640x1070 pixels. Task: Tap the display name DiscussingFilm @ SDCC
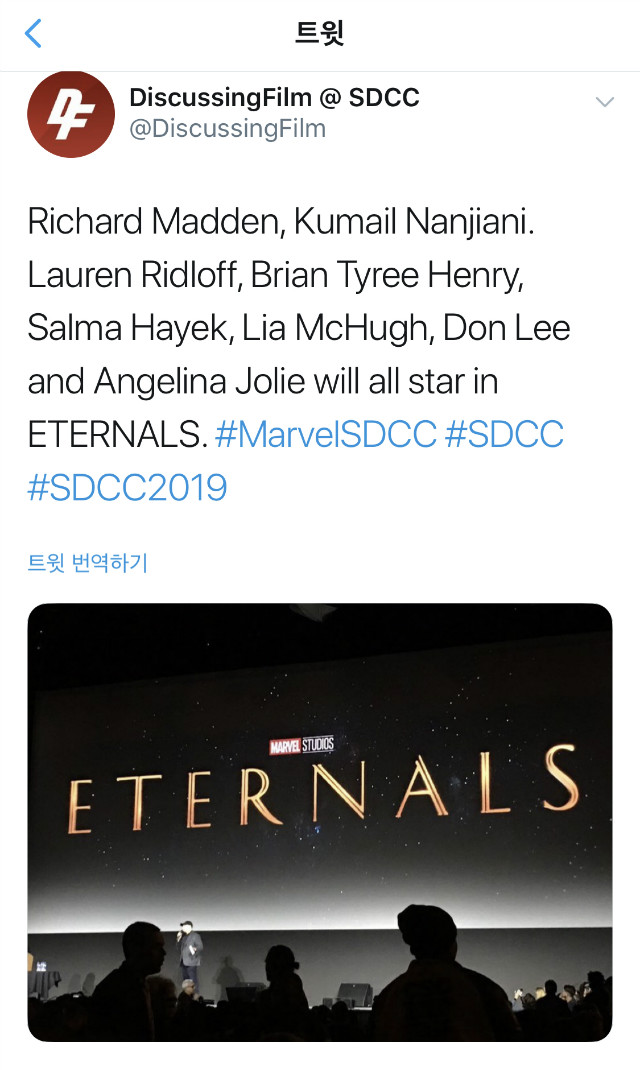point(274,98)
